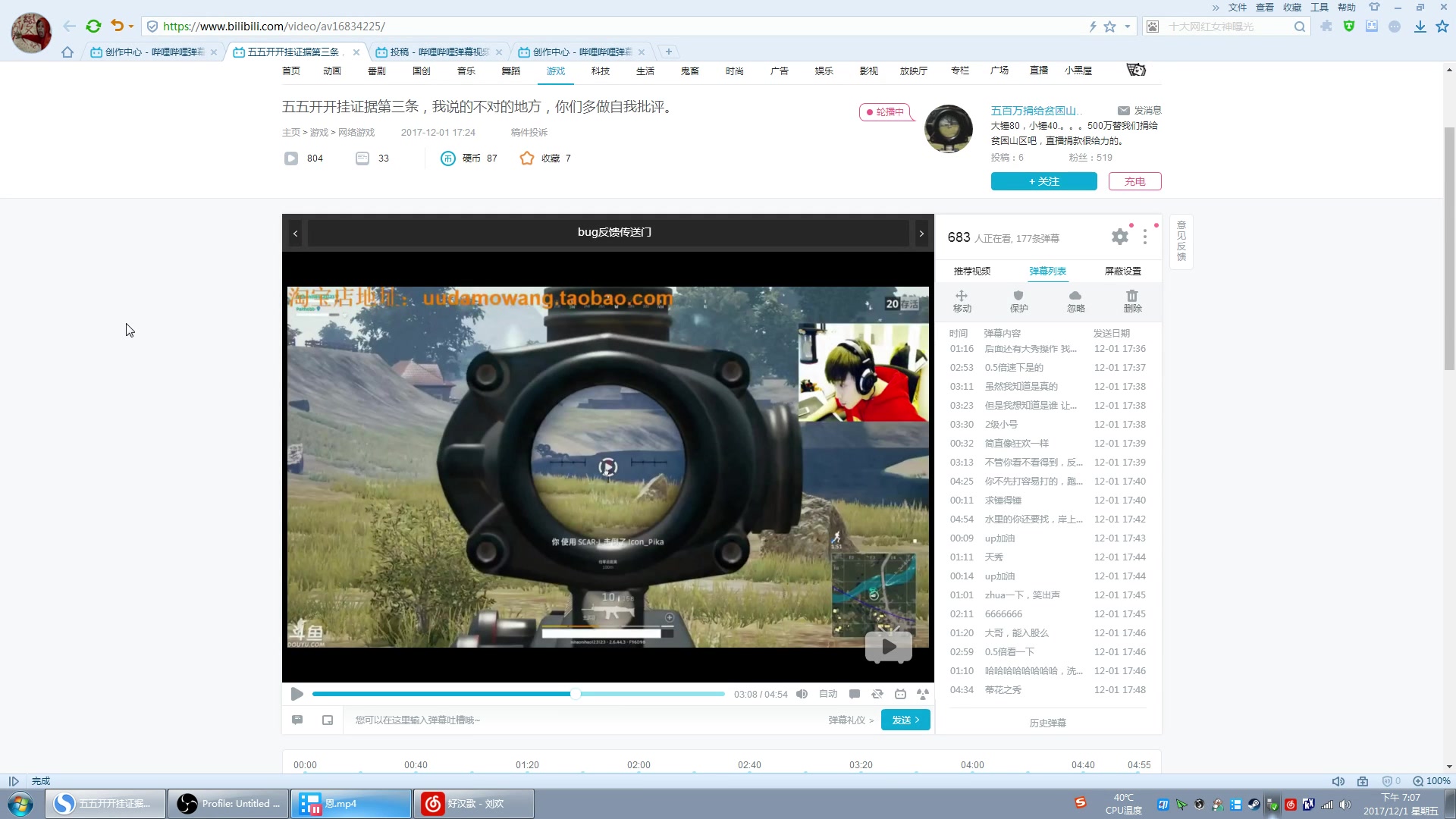Expand hidden menu items with double chevron
This screenshot has height=819, width=1456.
click(1216, 8)
